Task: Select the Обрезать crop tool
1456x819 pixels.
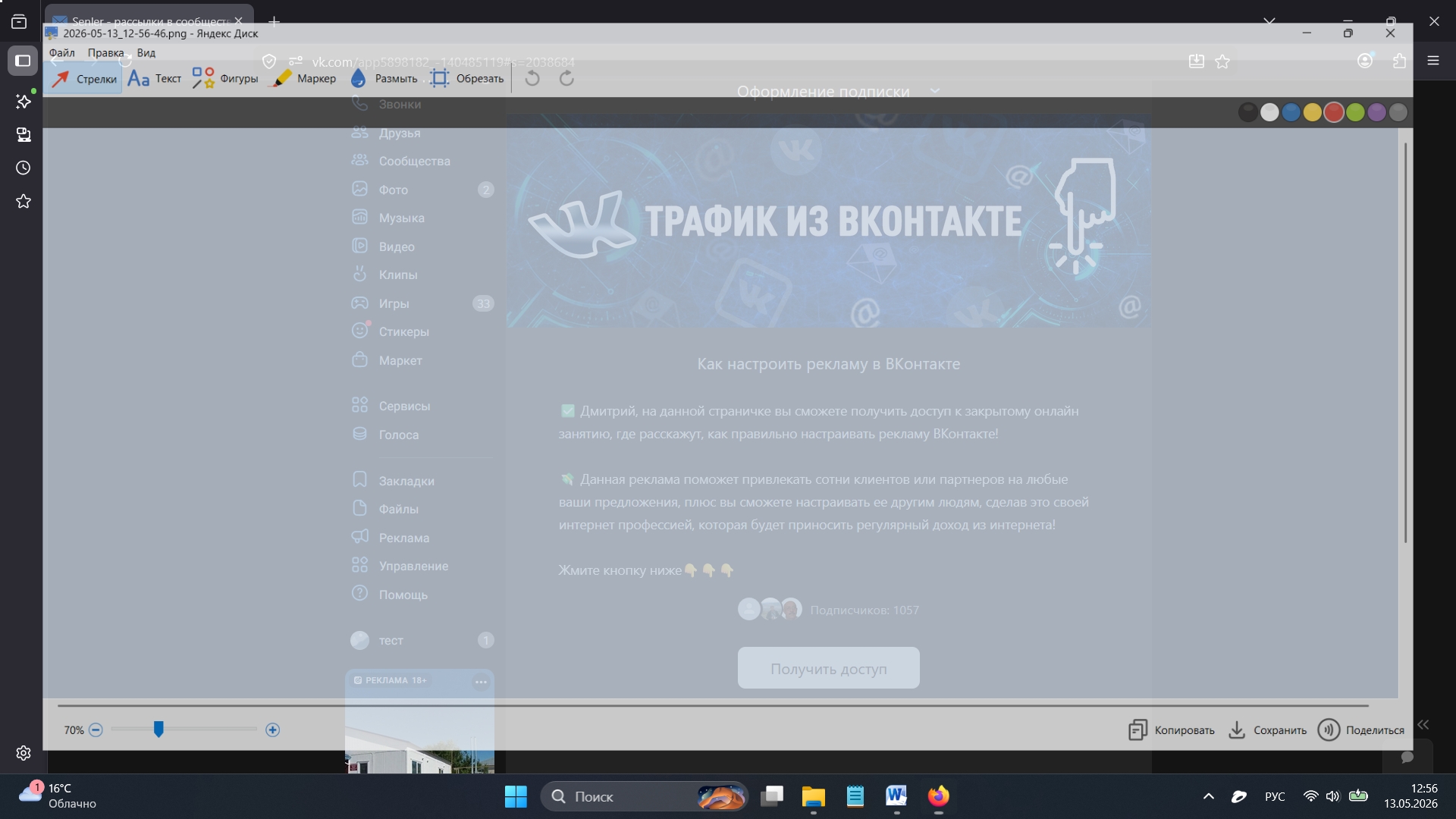Action: [467, 79]
